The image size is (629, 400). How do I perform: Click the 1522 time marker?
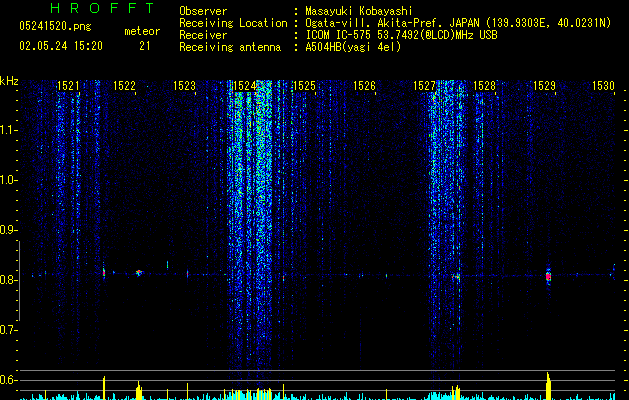coord(124,86)
